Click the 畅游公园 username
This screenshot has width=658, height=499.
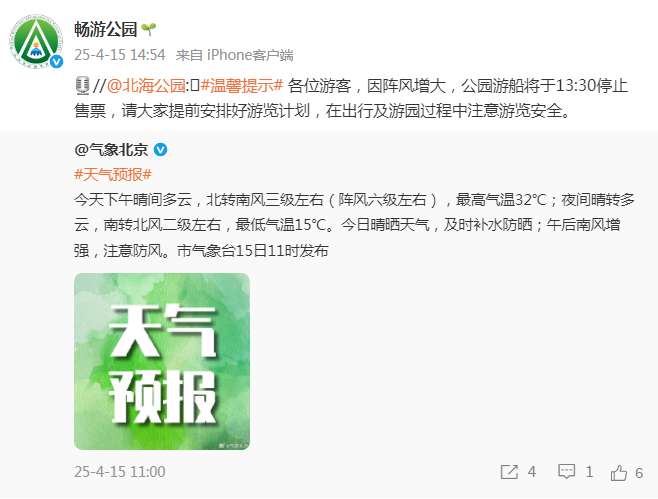tap(106, 29)
